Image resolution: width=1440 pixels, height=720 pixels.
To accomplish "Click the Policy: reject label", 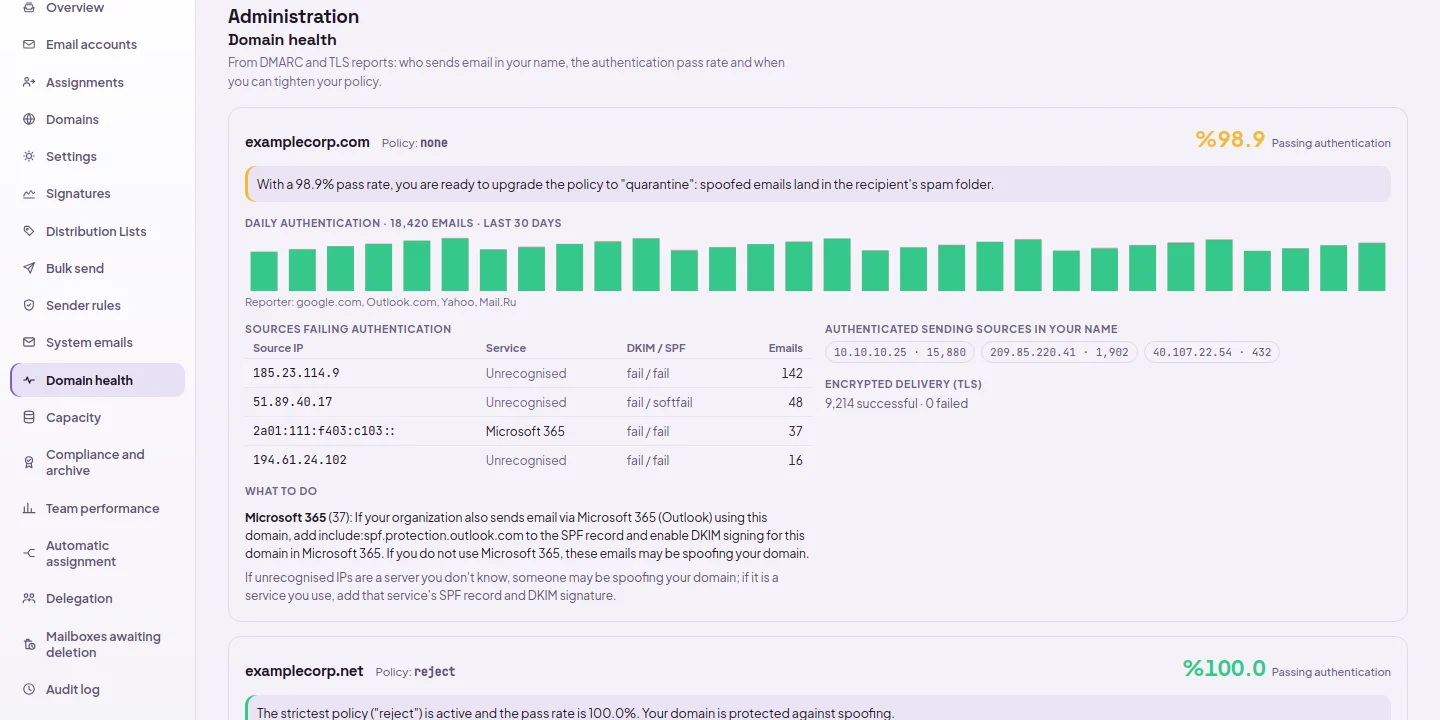I will 415,672.
